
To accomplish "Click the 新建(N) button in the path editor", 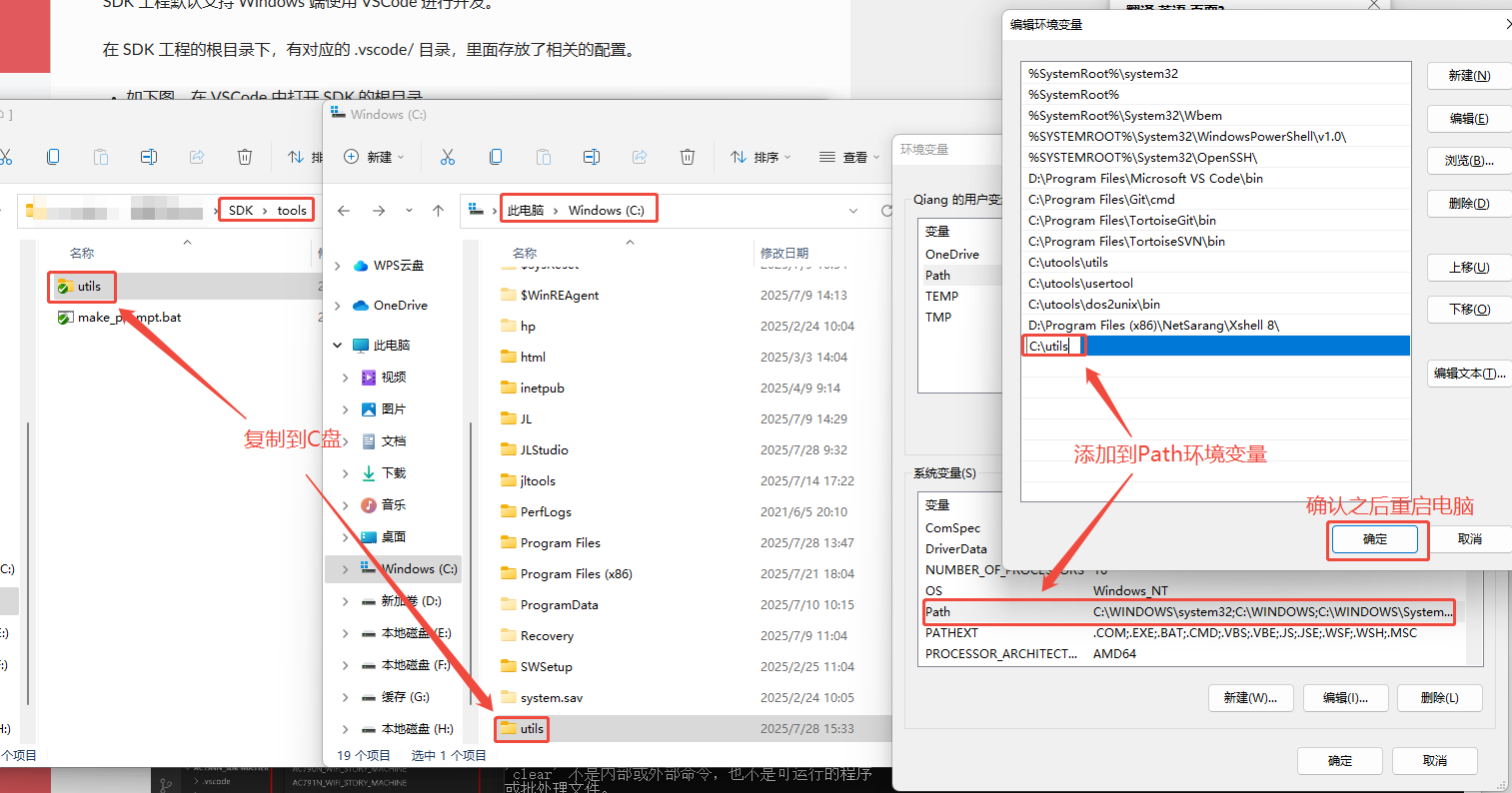I will 1469,76.
